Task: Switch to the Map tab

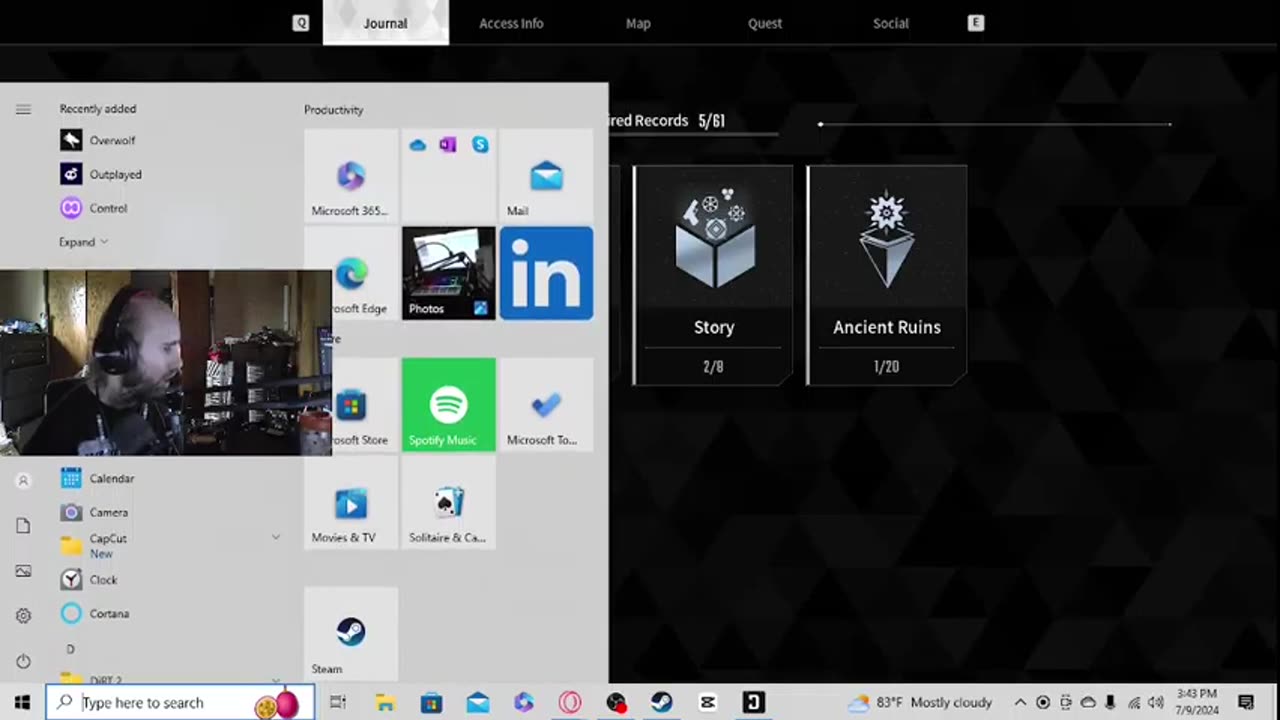Action: click(638, 23)
